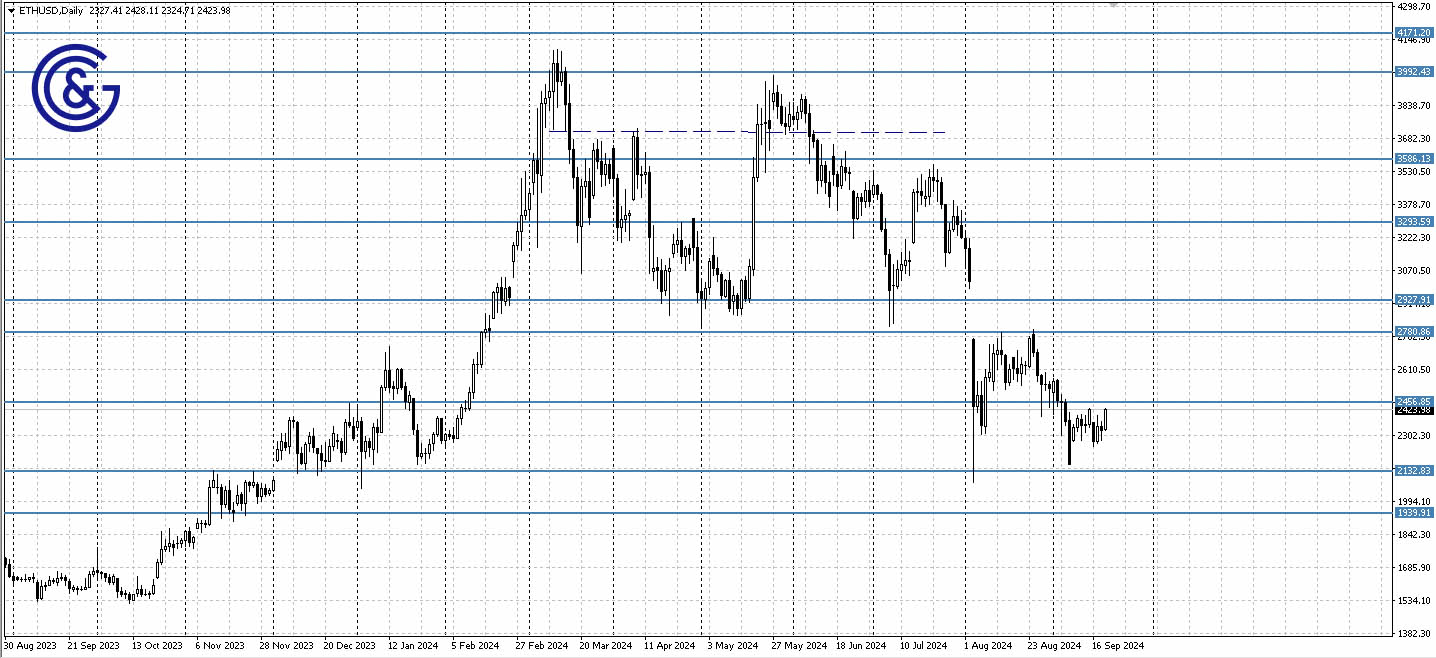
Task: Click the ETHUSD,Daily chart title text
Action: (x=50, y=11)
